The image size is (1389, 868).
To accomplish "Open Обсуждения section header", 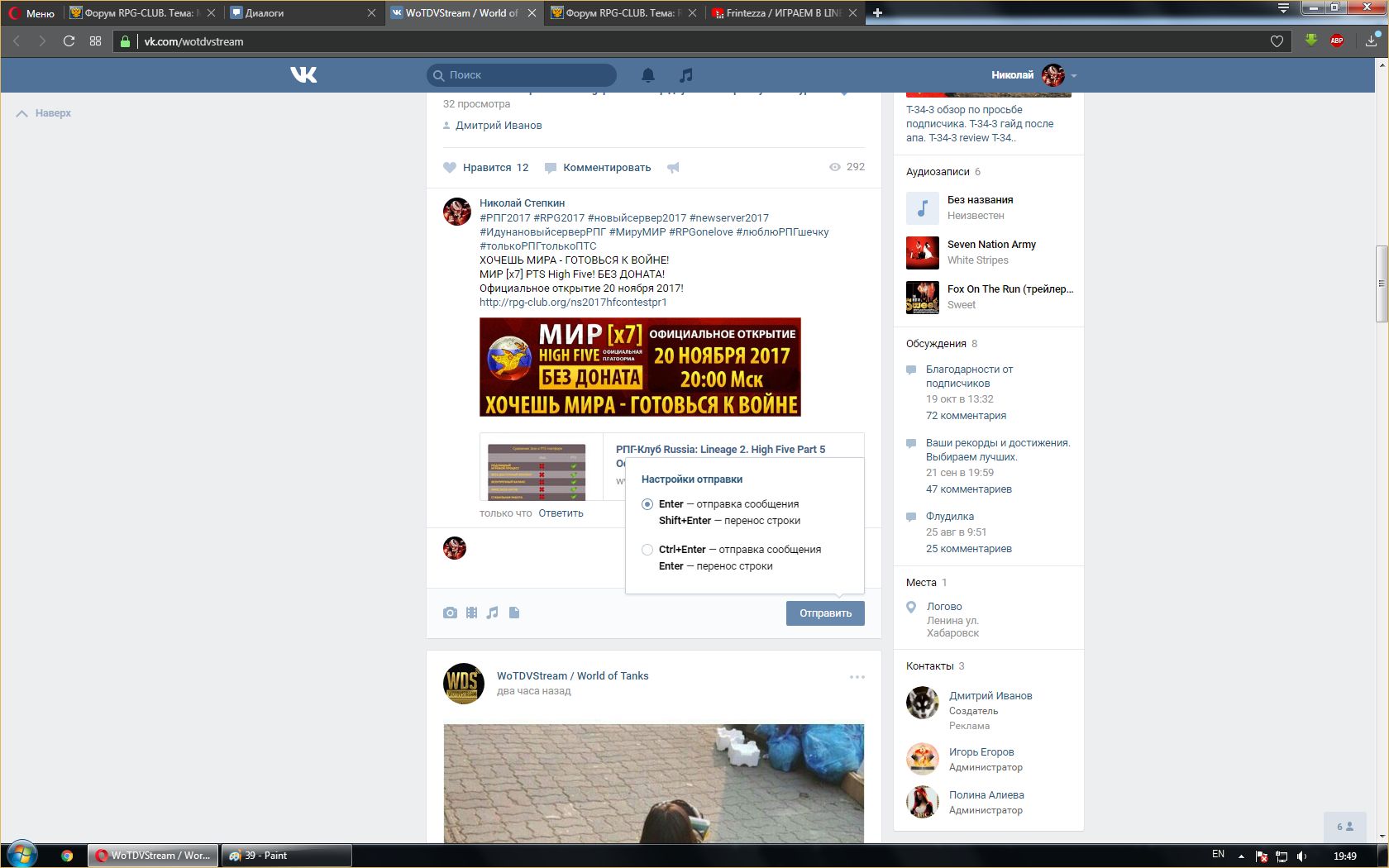I will pos(936,343).
